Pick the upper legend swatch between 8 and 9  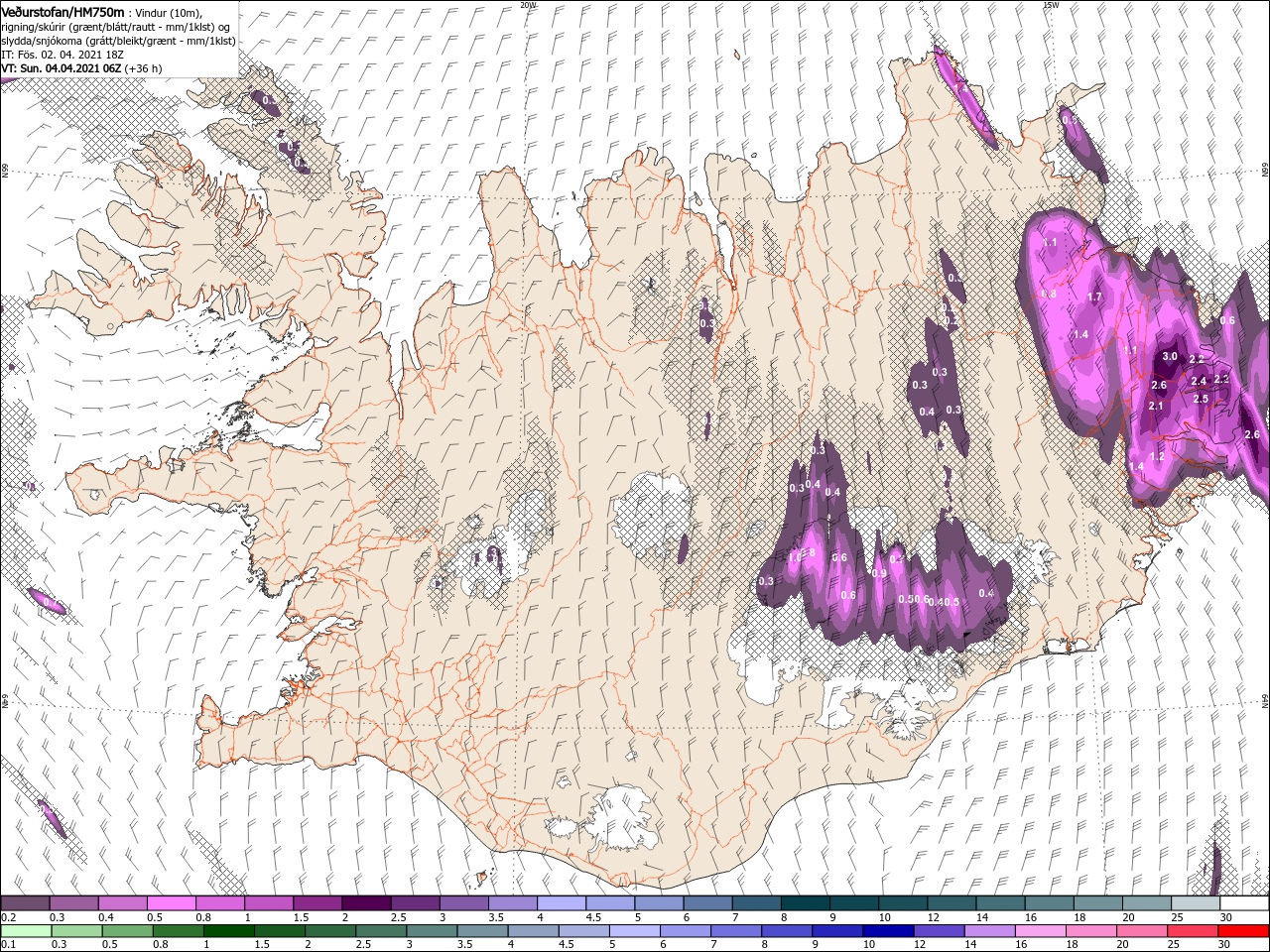[x=806, y=903]
